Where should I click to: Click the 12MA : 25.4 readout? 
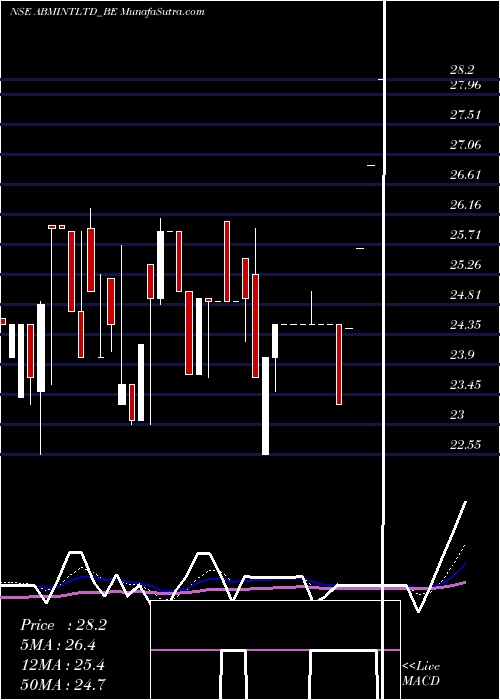[x=62, y=665]
